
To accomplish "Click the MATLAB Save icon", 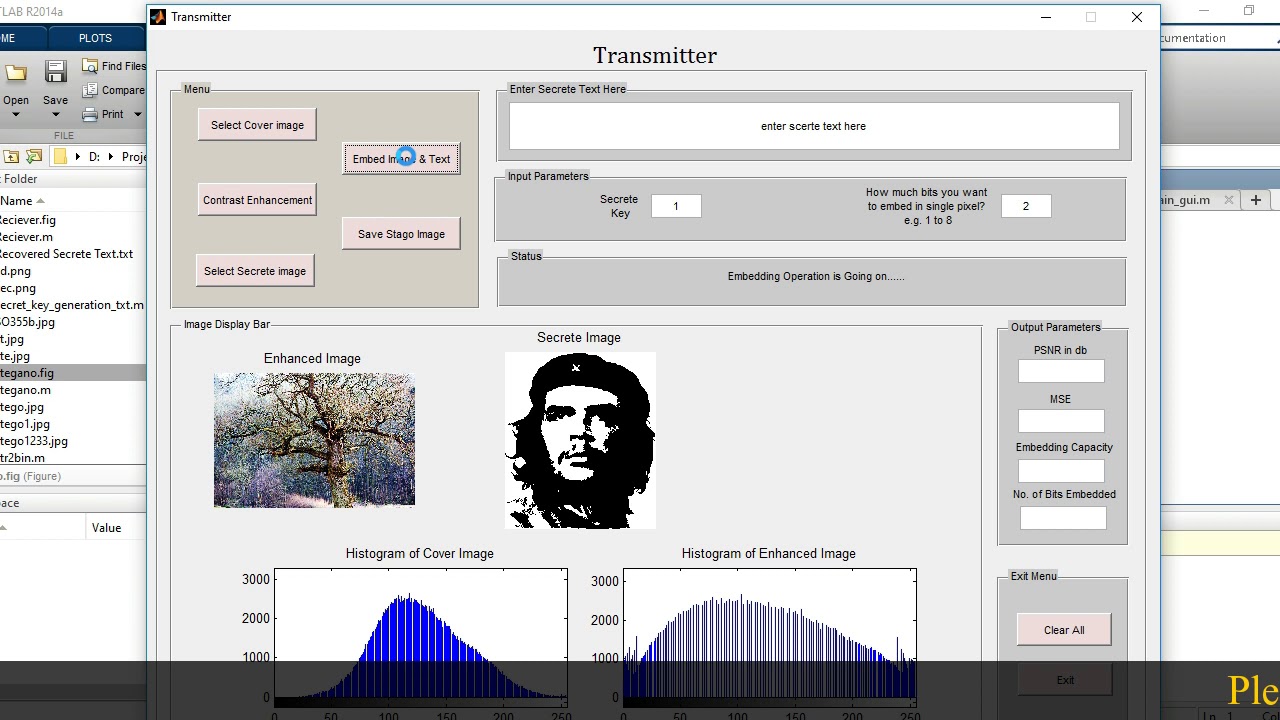I will point(55,72).
